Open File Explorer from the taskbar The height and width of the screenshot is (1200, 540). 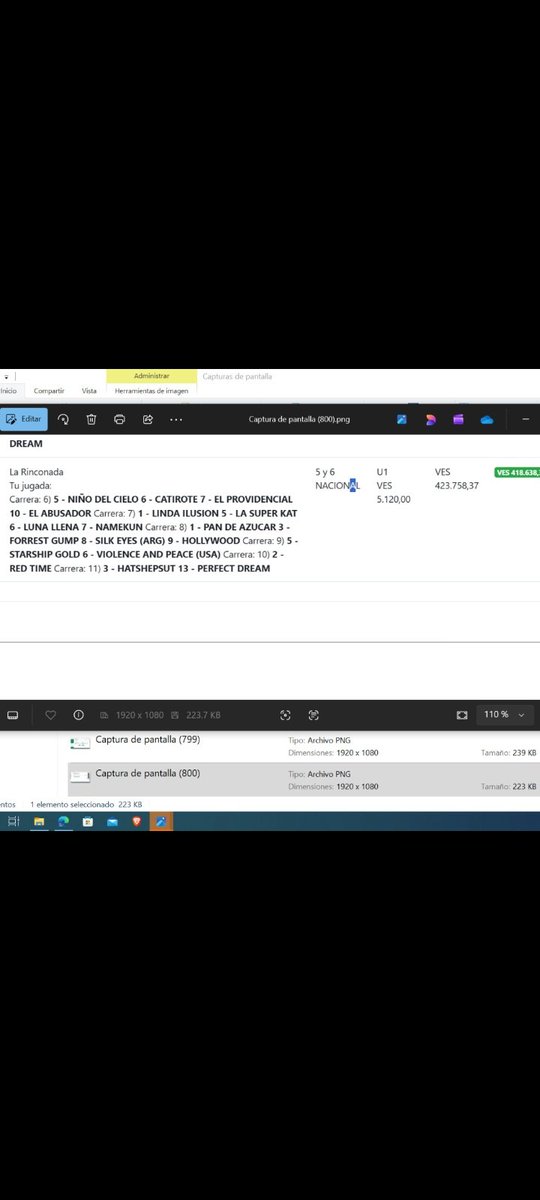tap(39, 821)
